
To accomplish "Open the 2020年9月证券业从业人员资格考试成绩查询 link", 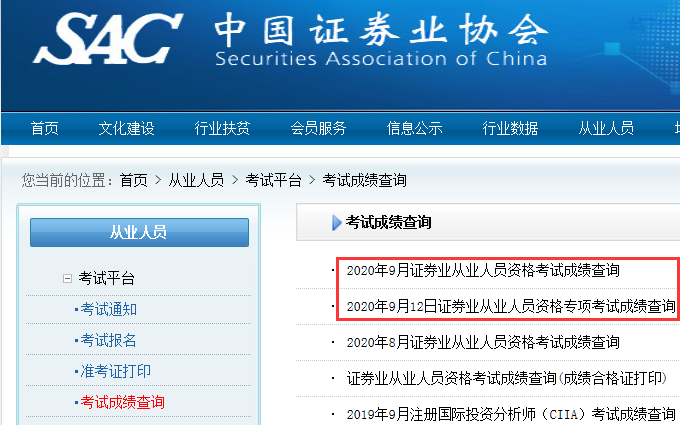I will pyautogui.click(x=483, y=270).
